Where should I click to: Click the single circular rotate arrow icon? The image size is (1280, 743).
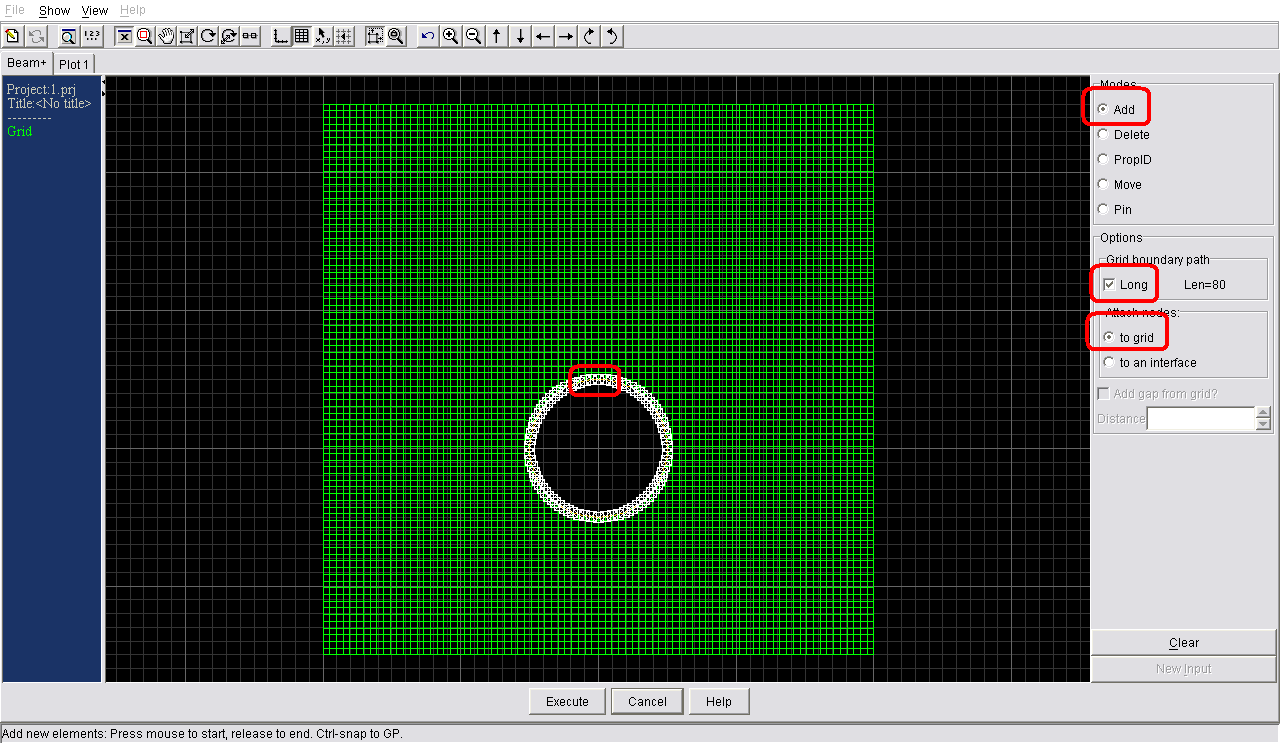click(208, 36)
